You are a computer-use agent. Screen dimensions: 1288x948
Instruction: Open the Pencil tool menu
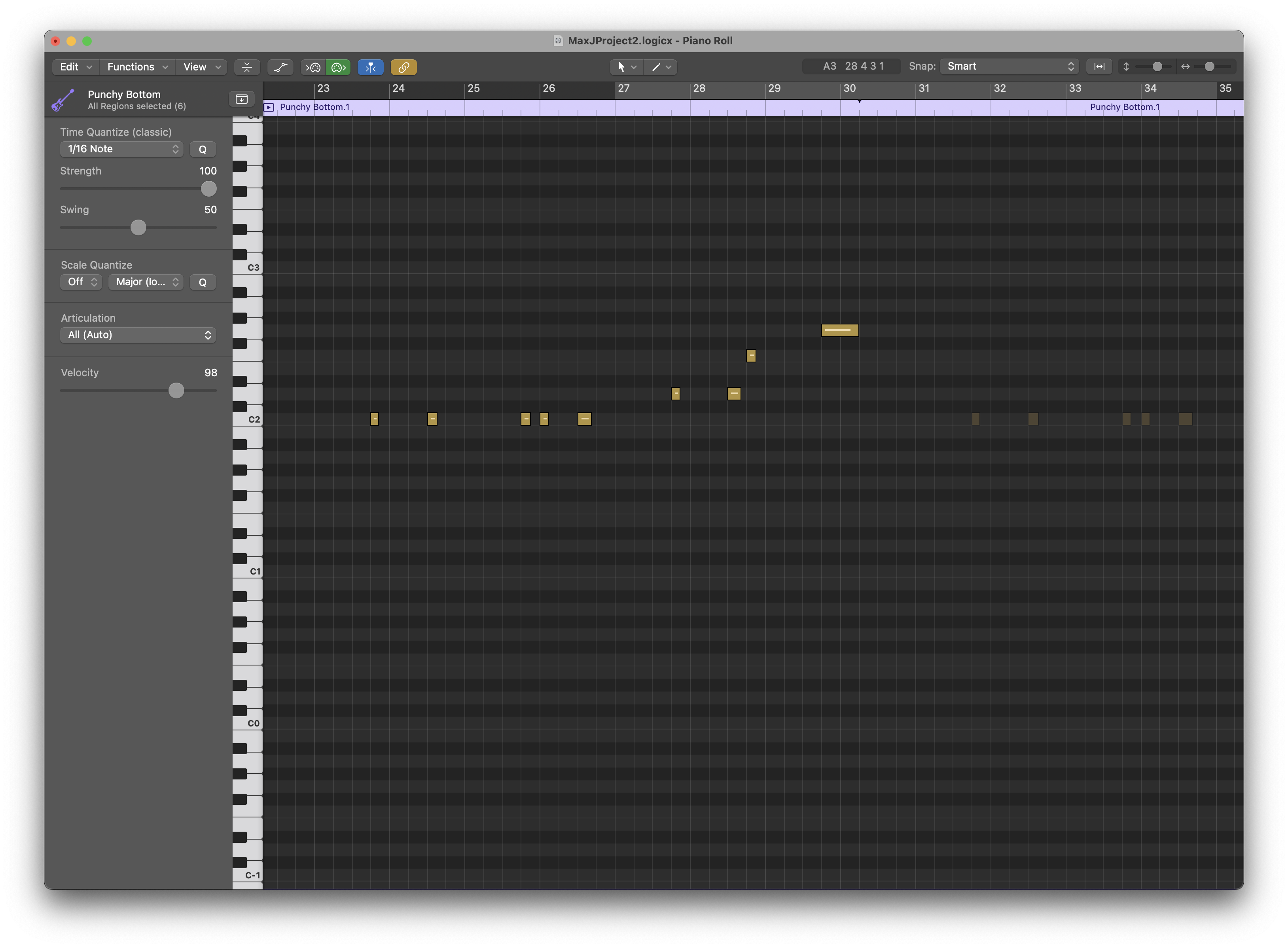click(x=660, y=67)
